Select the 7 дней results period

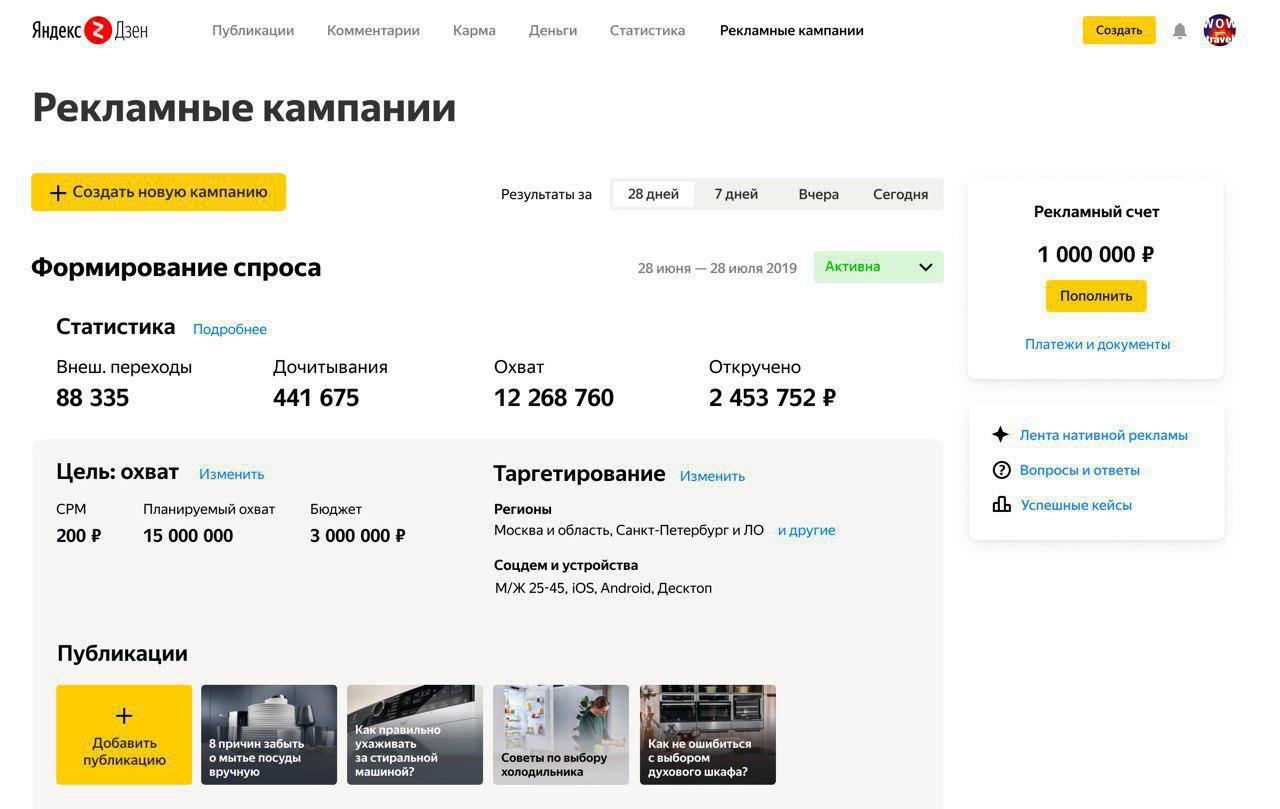(736, 194)
